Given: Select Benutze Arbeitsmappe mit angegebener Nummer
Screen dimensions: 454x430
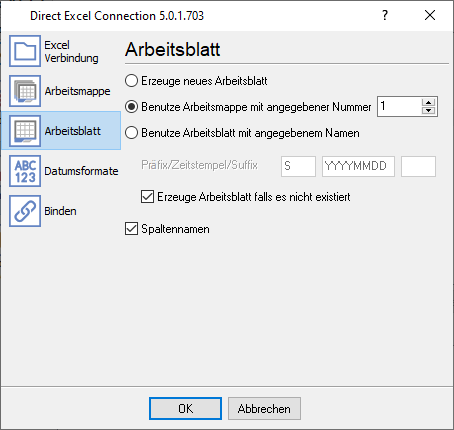Looking at the screenshot, I should tap(248, 107).
